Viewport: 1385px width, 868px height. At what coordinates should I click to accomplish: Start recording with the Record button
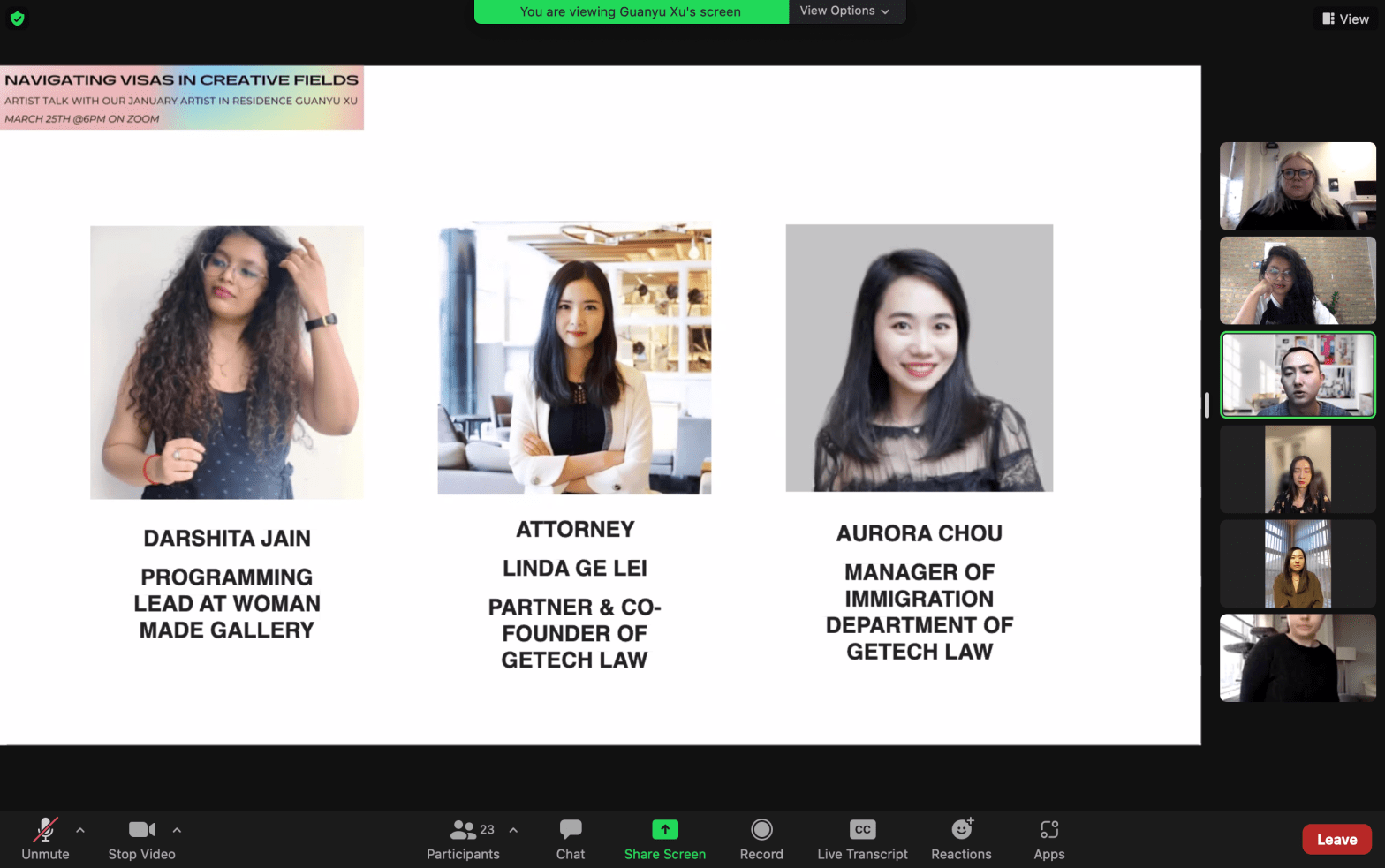coord(761,839)
